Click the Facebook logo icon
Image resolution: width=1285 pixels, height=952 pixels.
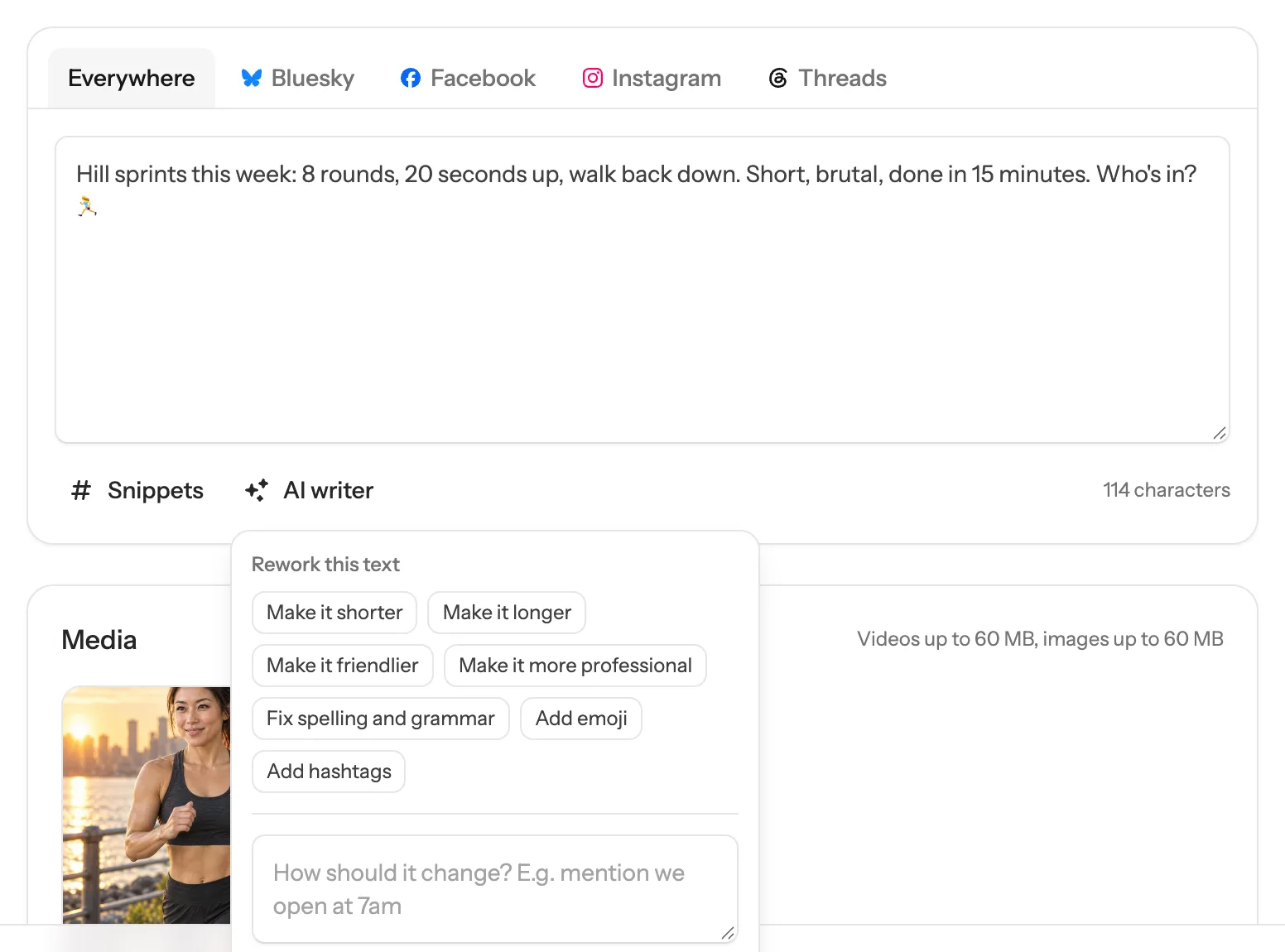[x=411, y=78]
